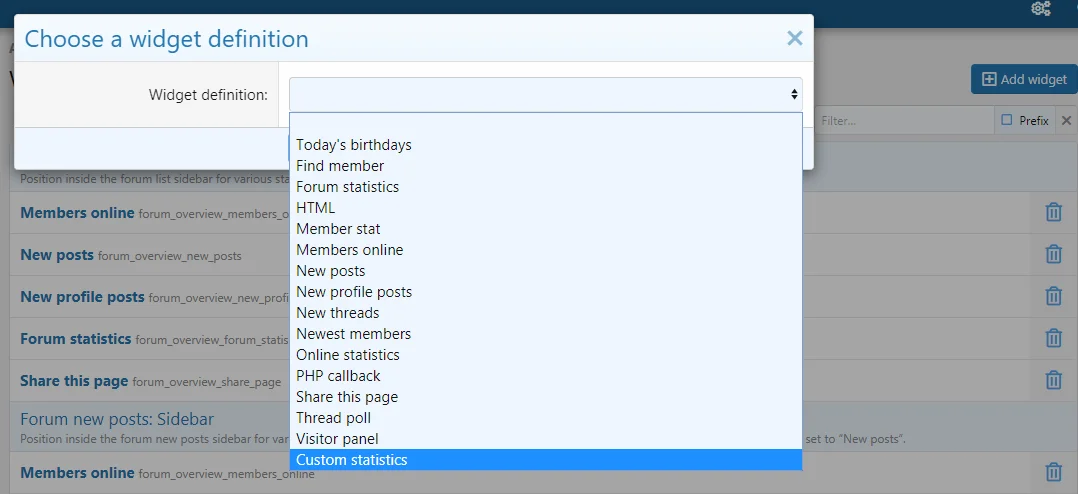Click the Filter input field
Screen dimensions: 1078x494
click(x=900, y=121)
